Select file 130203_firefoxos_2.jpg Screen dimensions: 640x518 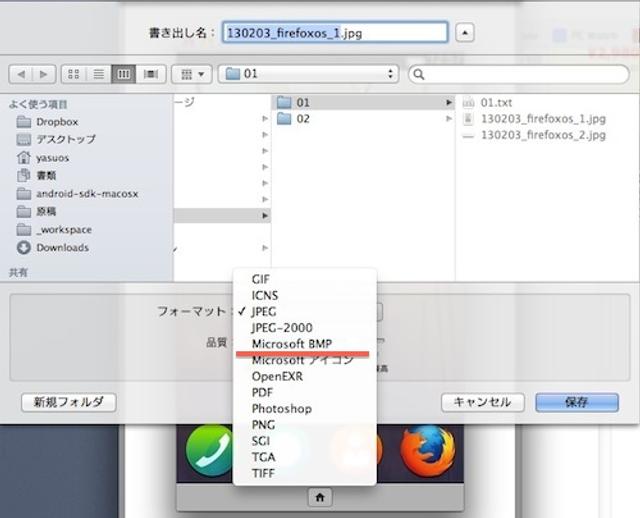[542, 135]
